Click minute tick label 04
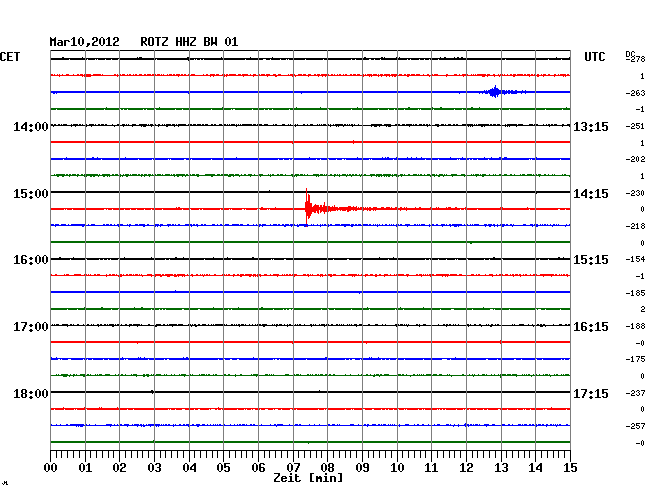650x494 pixels. 189,467
